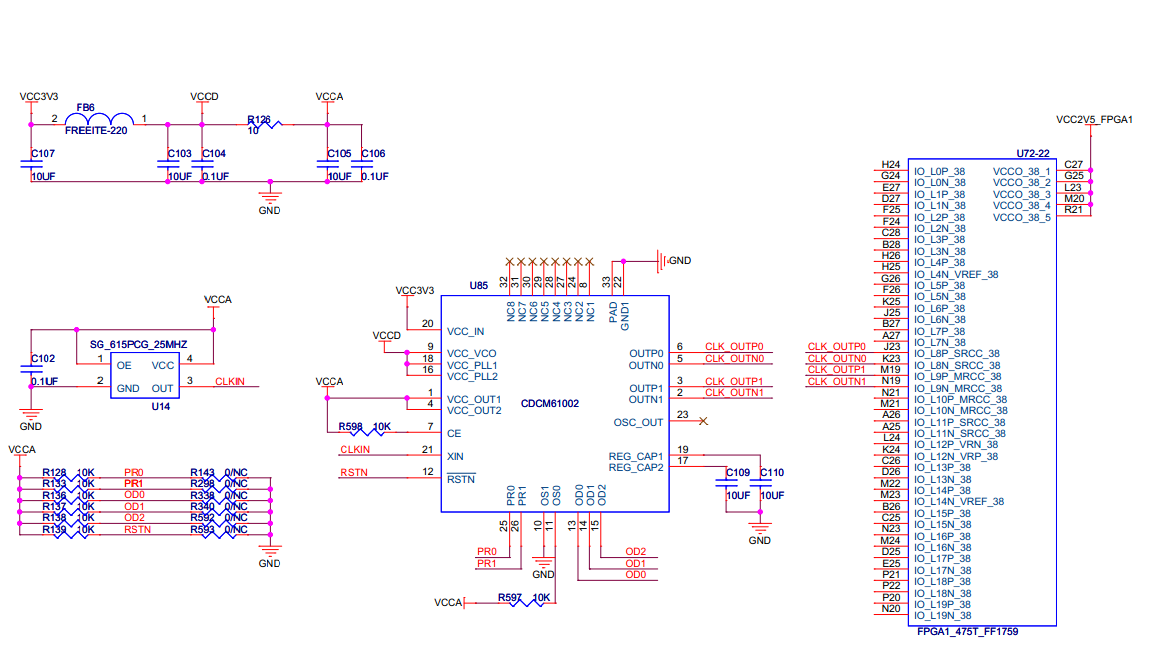The image size is (1166, 669).
Task: Select the no-connect X on OSC_OUT
Action: pos(703,421)
